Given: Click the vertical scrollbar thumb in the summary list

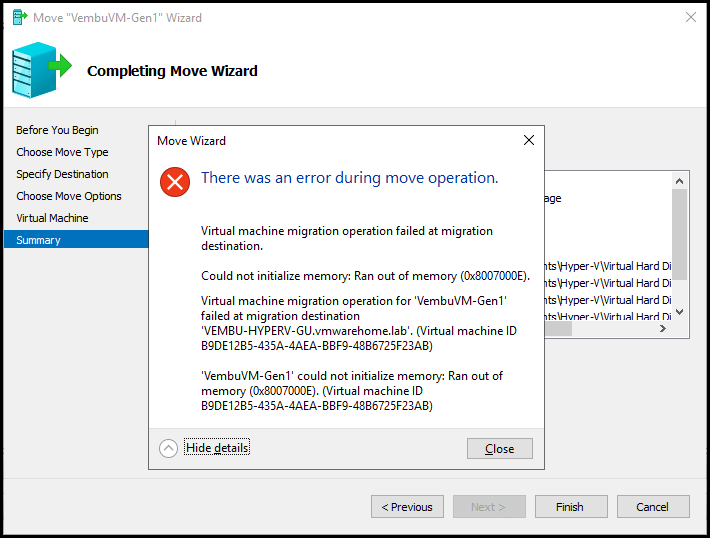Looking at the screenshot, I should coord(679,235).
